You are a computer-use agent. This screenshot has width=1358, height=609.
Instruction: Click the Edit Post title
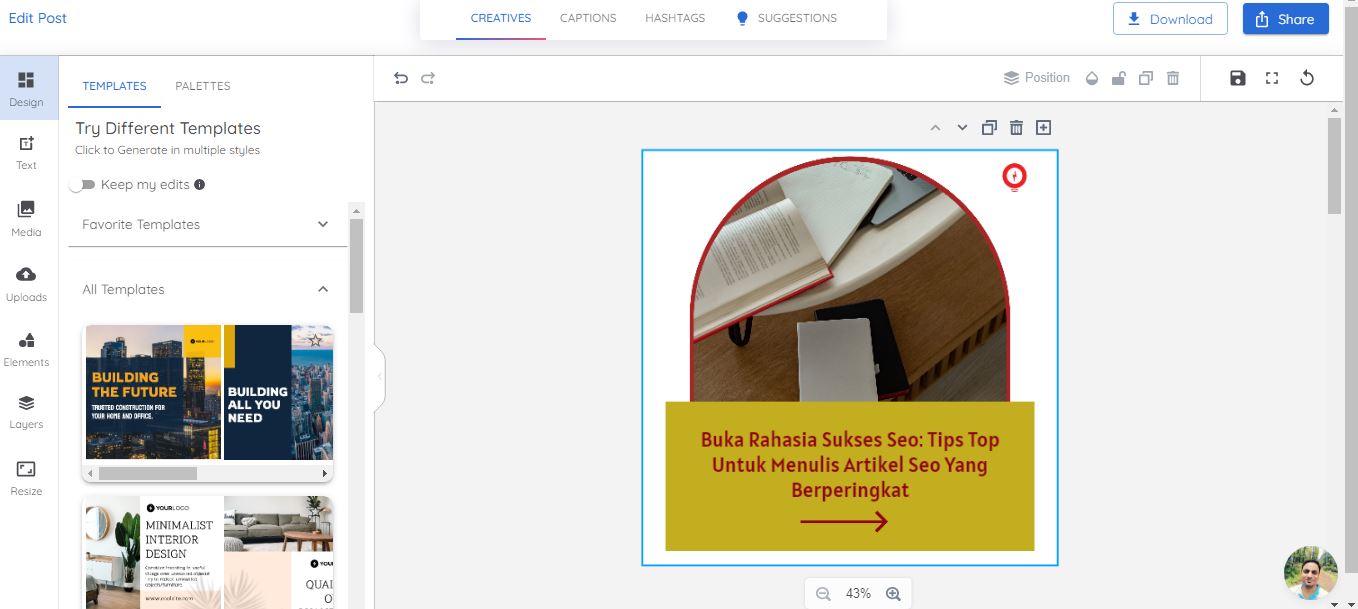(38, 18)
